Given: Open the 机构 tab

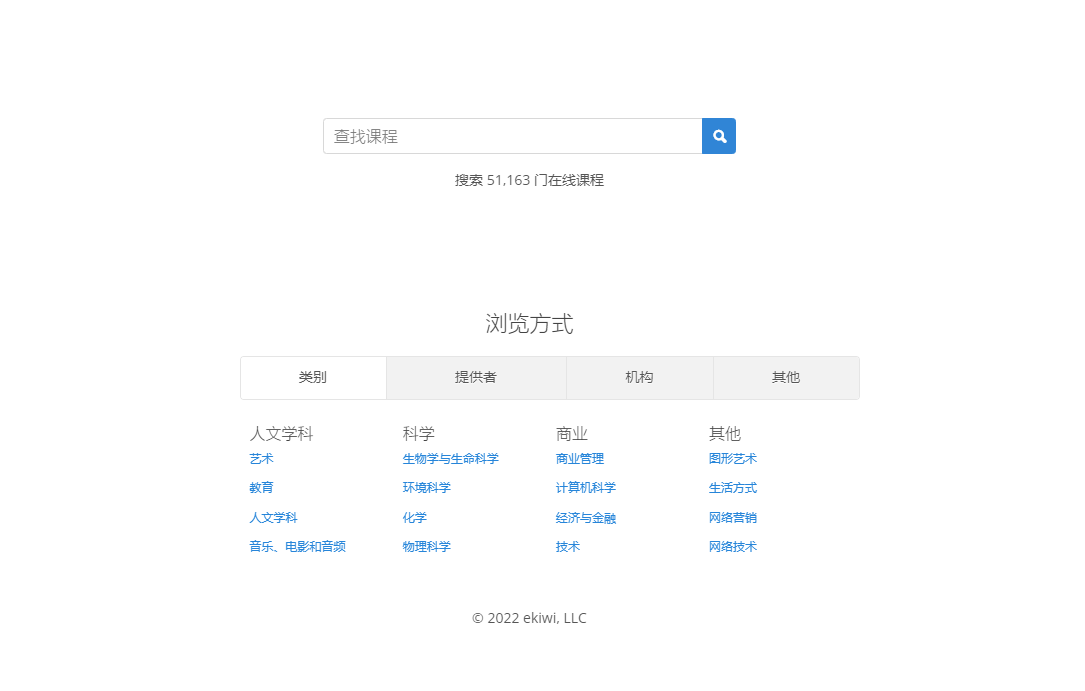Looking at the screenshot, I should 639,378.
